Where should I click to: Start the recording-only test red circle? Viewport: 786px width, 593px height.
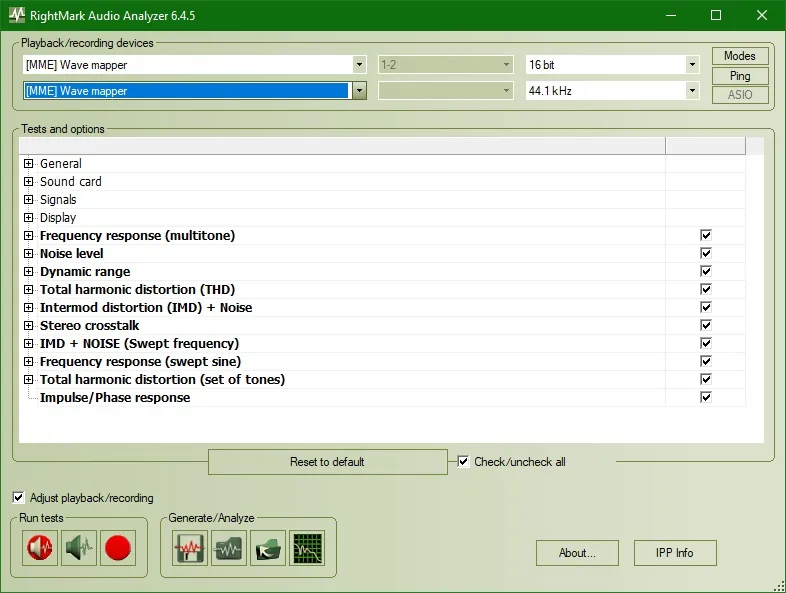(118, 548)
